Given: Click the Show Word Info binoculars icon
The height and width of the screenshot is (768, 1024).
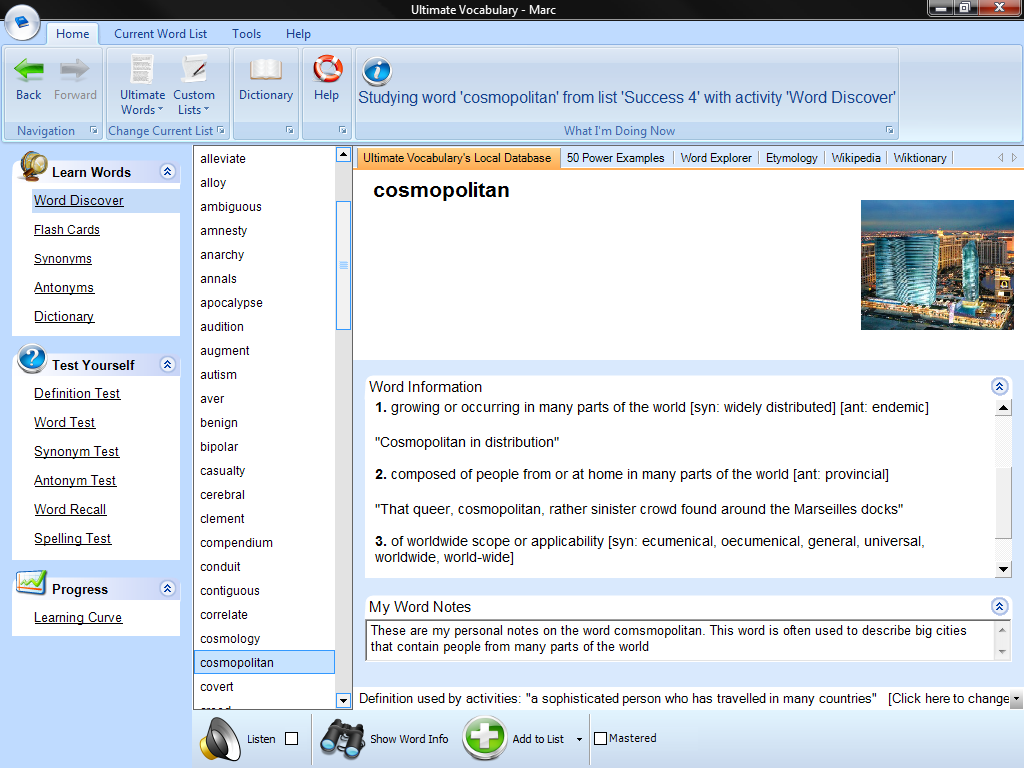Looking at the screenshot, I should point(342,739).
